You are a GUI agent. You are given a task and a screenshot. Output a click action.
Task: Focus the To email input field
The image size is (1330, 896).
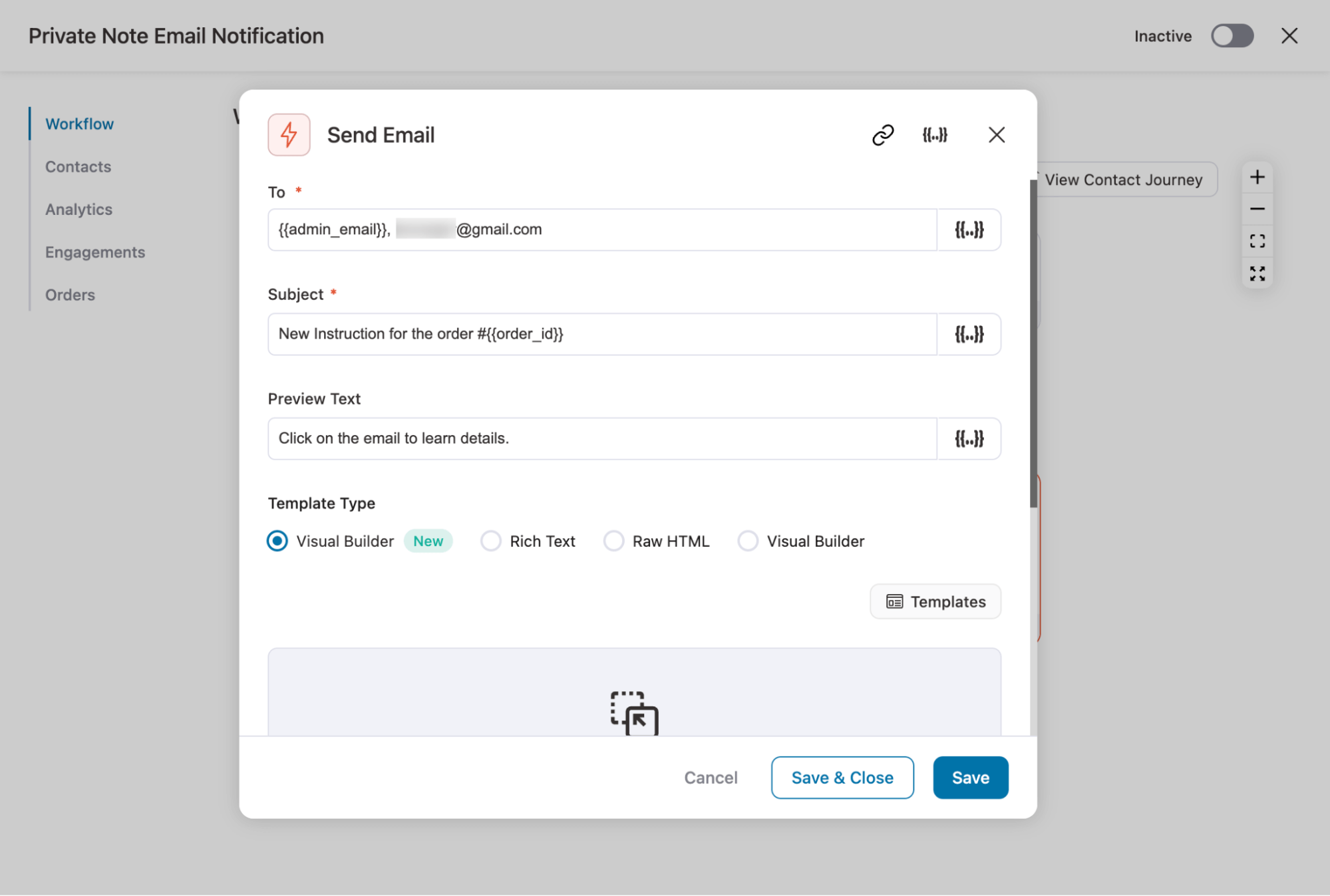(602, 229)
